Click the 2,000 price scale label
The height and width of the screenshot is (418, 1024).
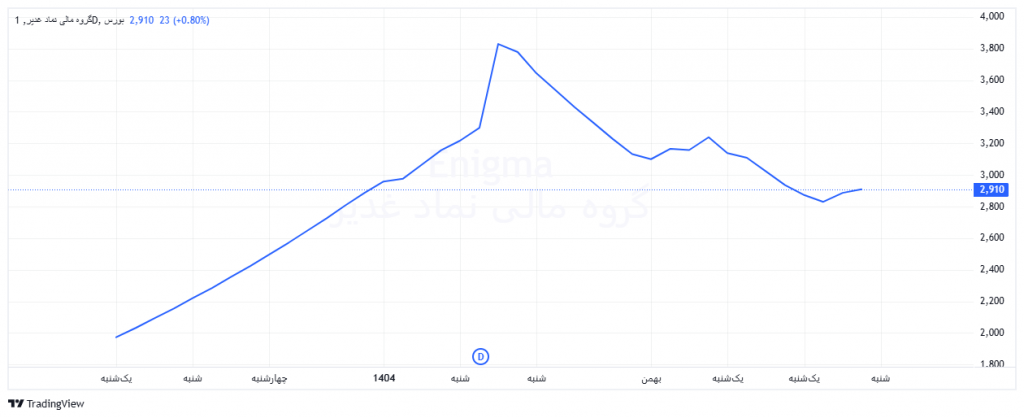991,333
